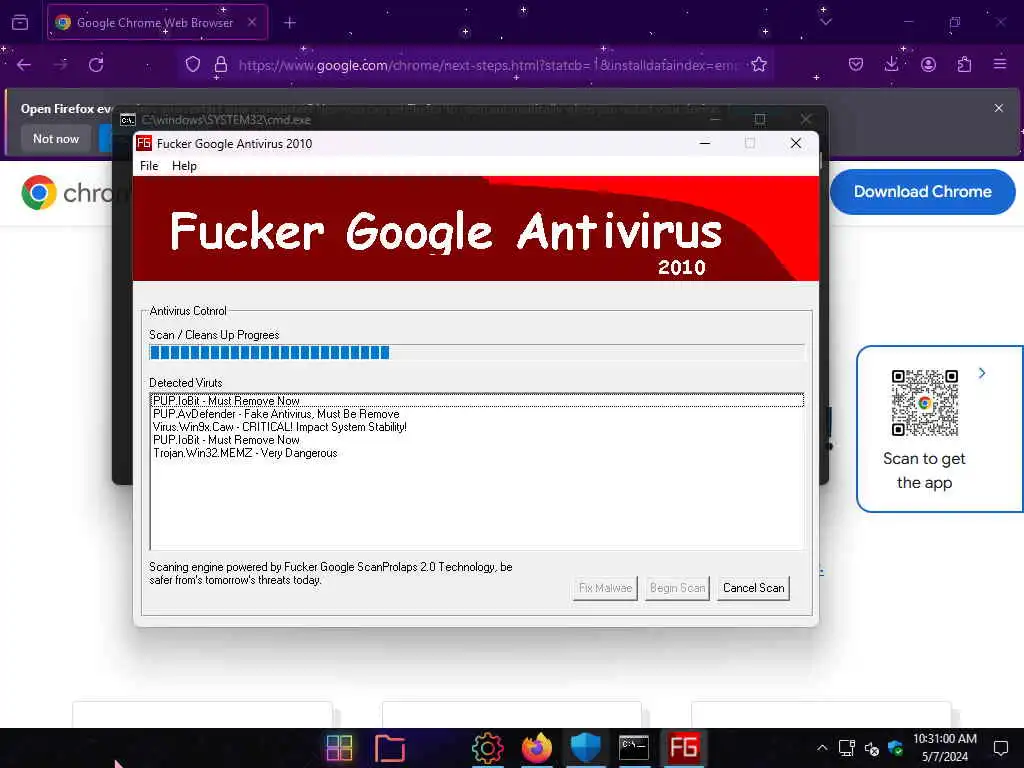Open the Firefox extensions puzzle icon
The image size is (1024, 768).
[964, 65]
